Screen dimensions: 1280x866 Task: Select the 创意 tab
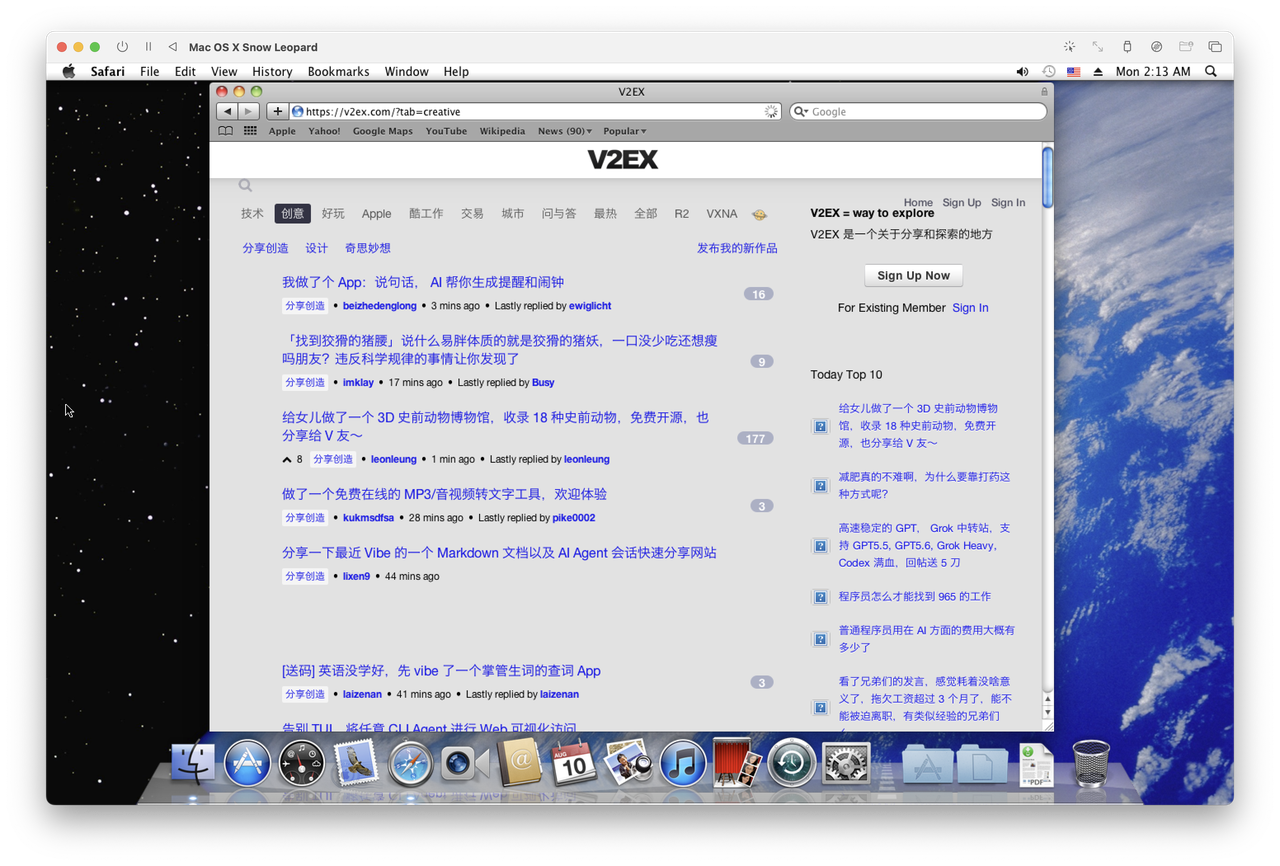point(293,214)
